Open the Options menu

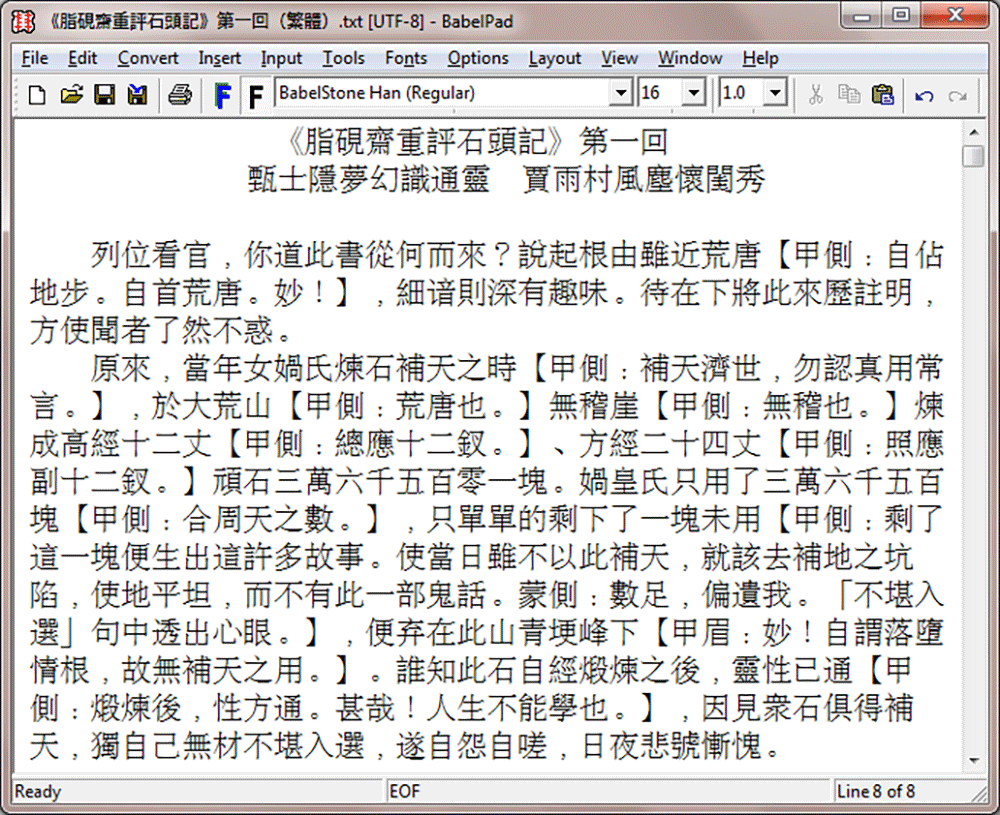tap(478, 58)
